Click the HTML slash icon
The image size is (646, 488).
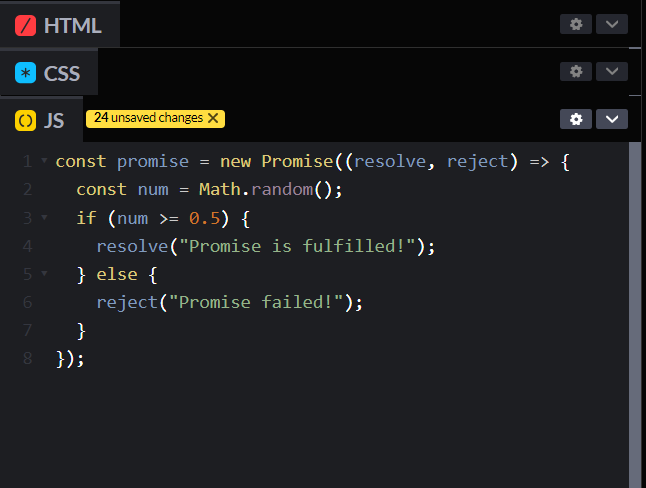coord(26,26)
